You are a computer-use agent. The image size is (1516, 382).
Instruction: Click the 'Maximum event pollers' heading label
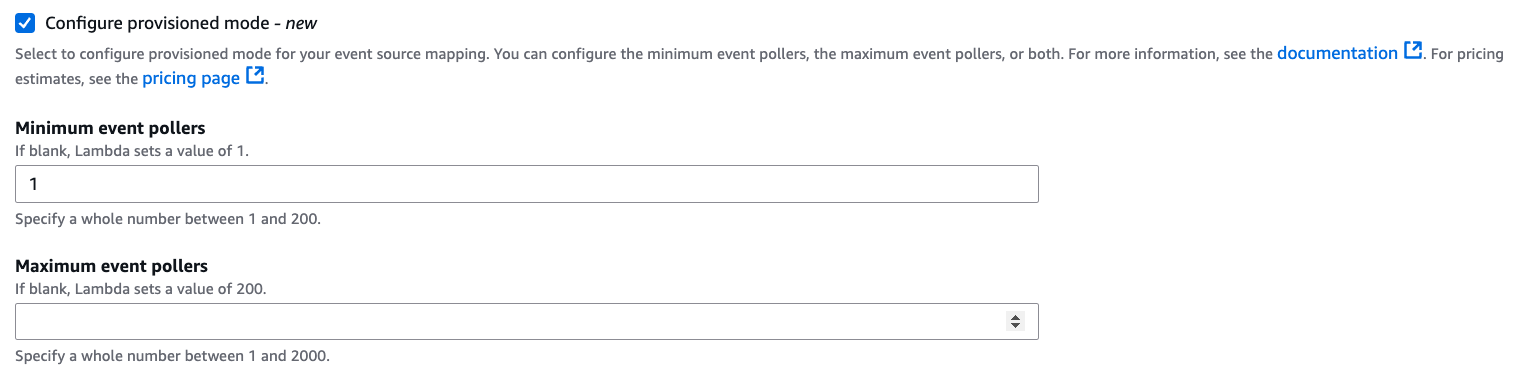(x=111, y=266)
